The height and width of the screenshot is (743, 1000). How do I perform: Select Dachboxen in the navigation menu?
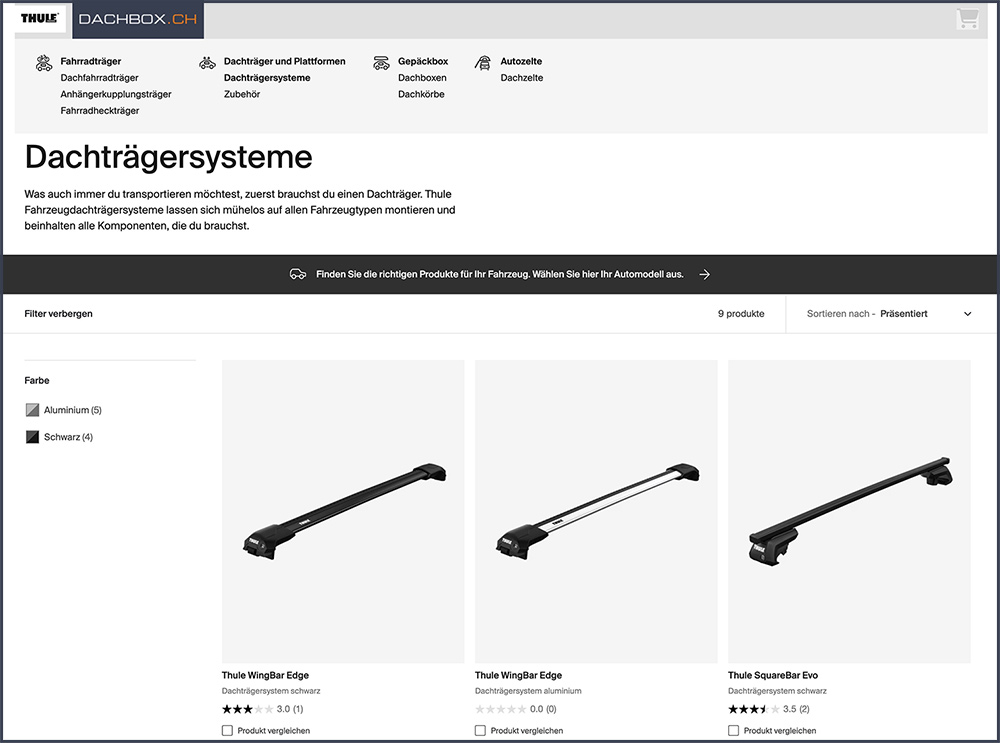(x=422, y=78)
